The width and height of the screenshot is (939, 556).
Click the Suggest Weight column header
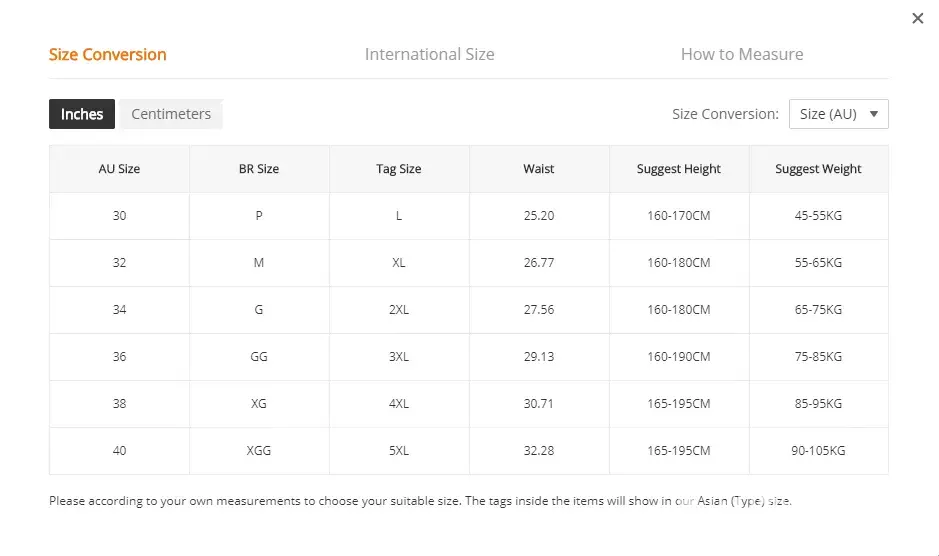click(818, 169)
